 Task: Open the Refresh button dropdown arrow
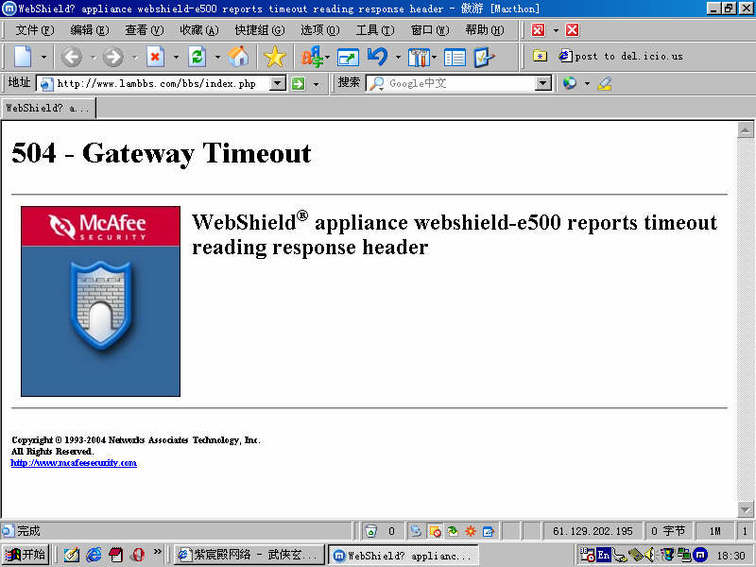pos(217,57)
